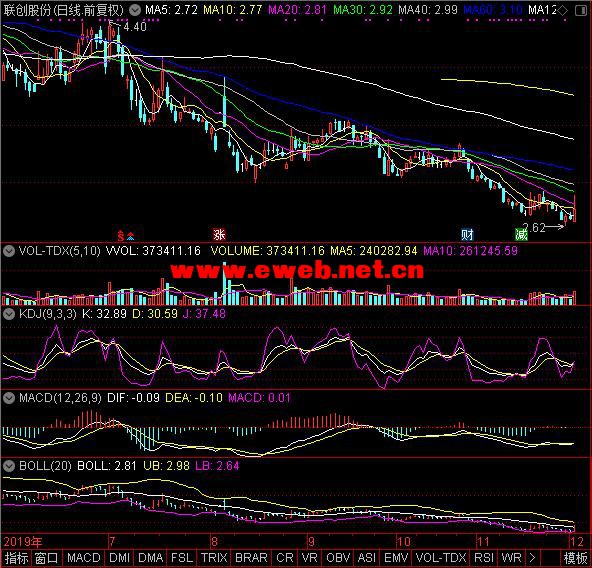This screenshot has width=592, height=568.
Task: Switch to the DMI indicator tab
Action: (x=119, y=558)
